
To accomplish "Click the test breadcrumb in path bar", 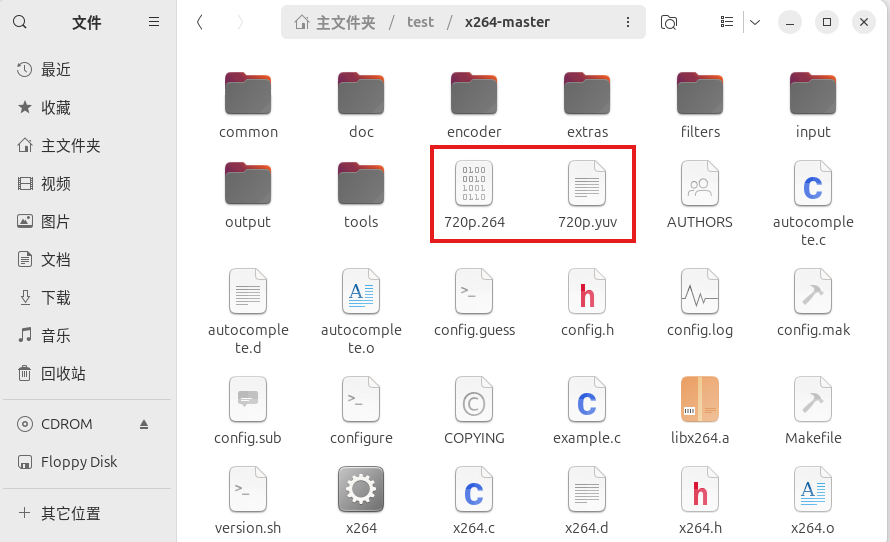I will tap(421, 22).
